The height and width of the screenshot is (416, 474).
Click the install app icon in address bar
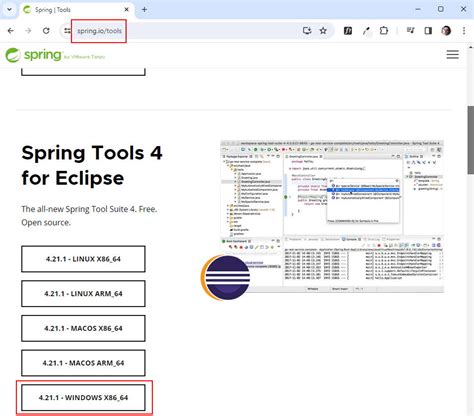click(307, 31)
